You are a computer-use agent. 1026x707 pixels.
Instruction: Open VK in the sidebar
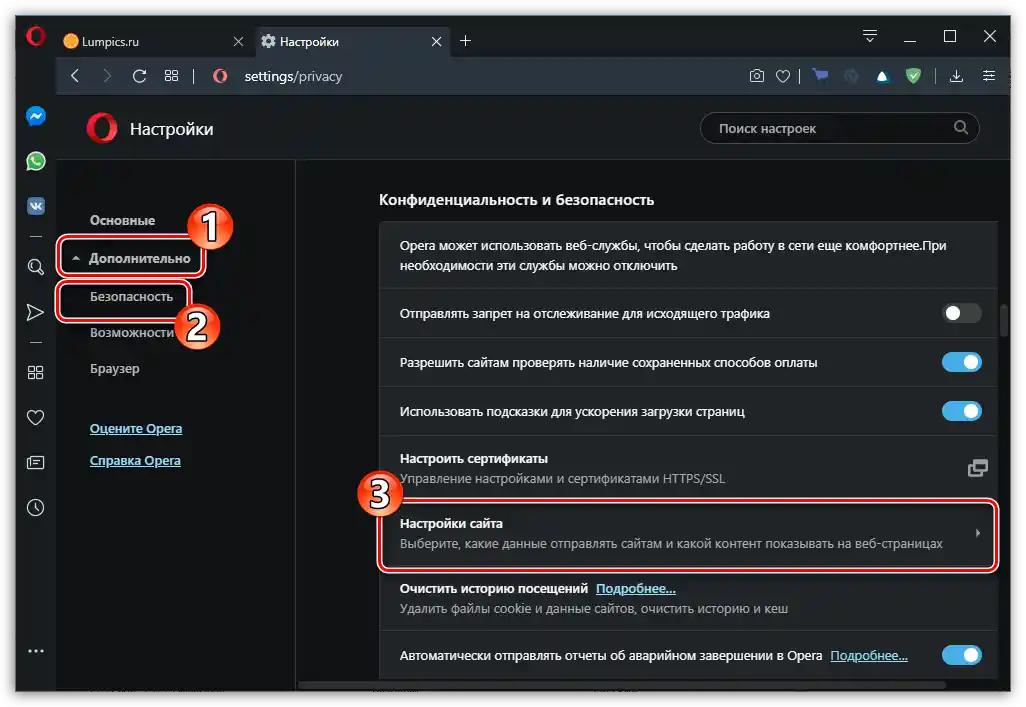[36, 206]
